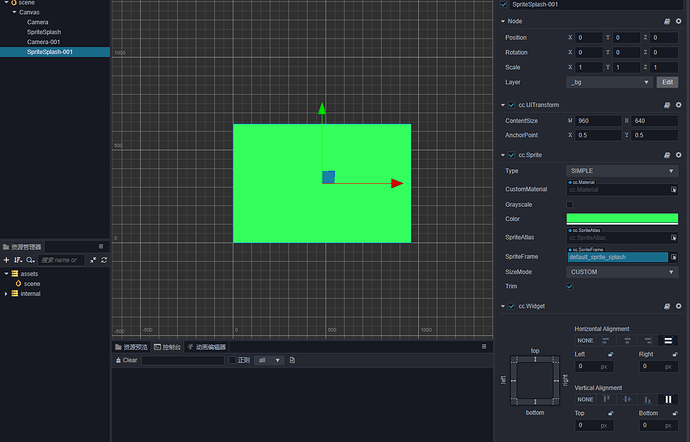Switch to the 动画编辑器 animation tab
The width and height of the screenshot is (690, 442).
pyautogui.click(x=207, y=347)
